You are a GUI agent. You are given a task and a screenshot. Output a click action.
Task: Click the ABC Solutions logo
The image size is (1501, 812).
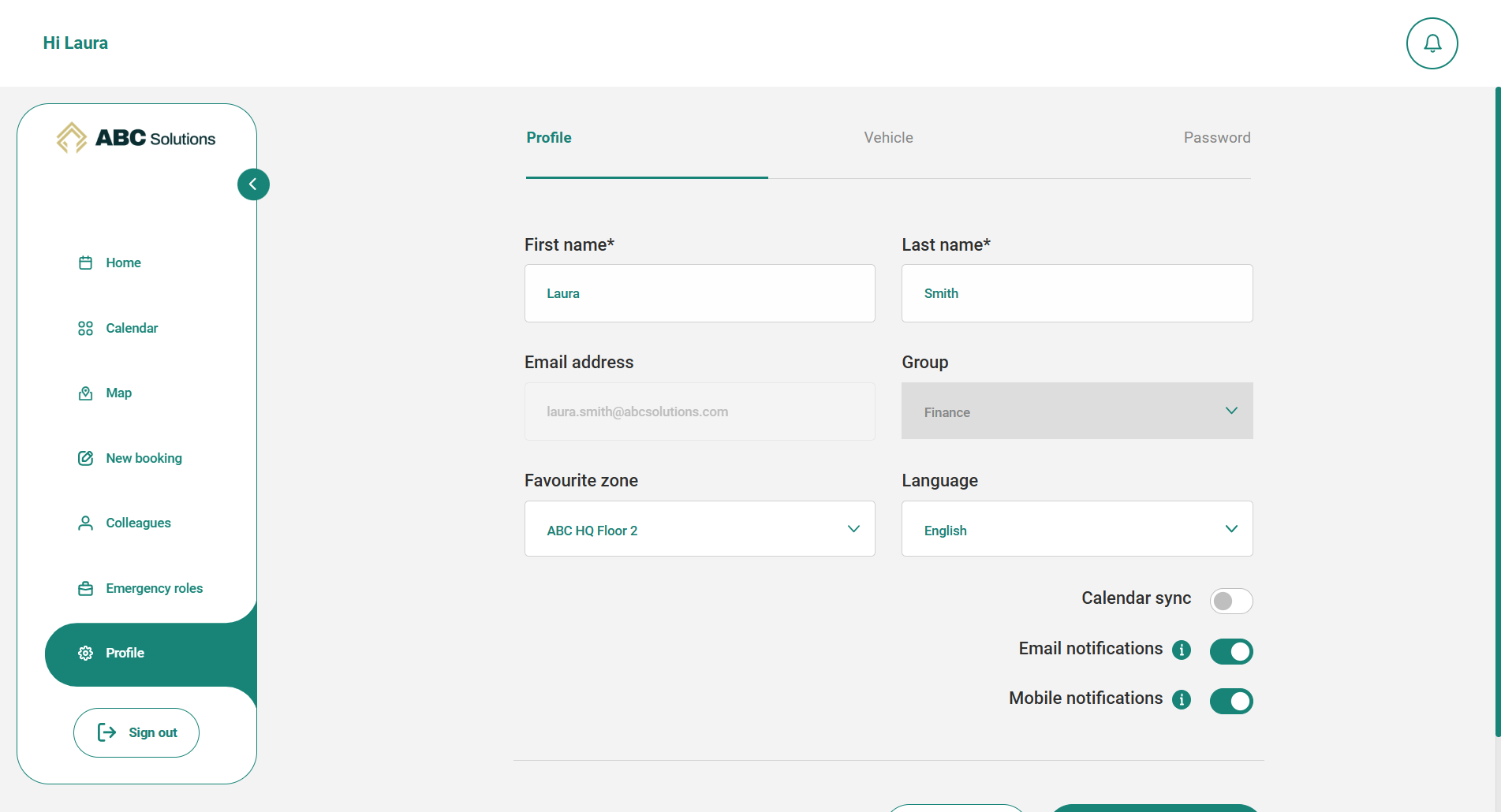(x=136, y=138)
